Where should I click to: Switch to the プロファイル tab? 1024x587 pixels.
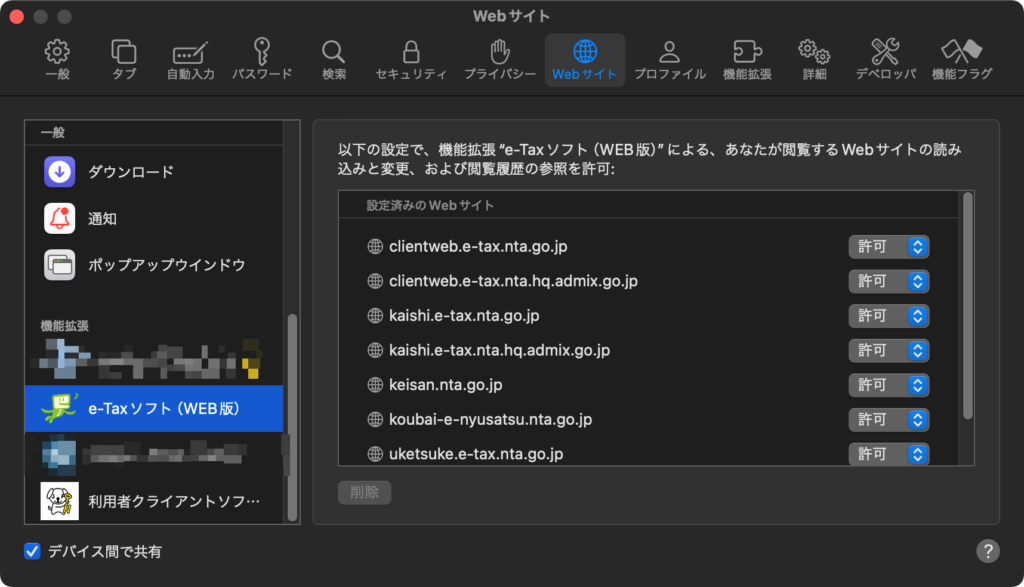(669, 60)
